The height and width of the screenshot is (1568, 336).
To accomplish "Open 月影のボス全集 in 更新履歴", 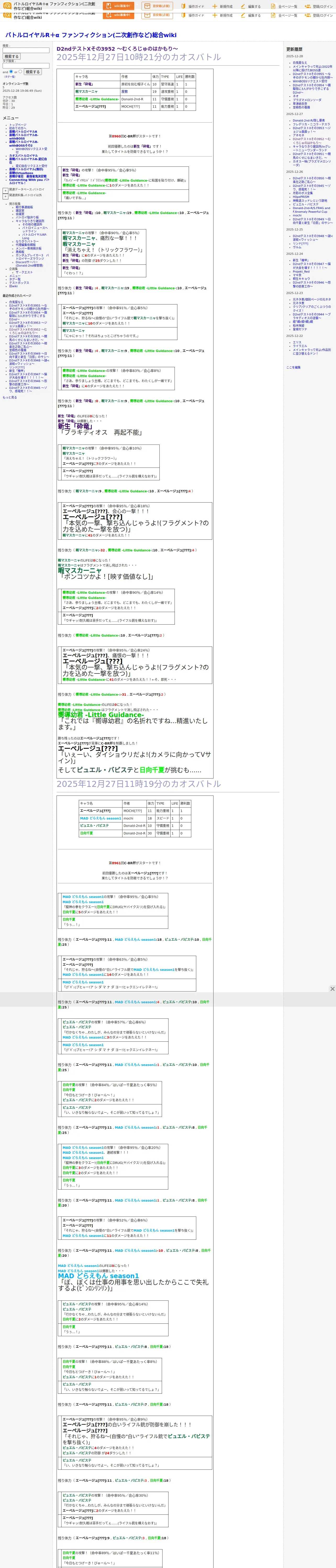I will [x=303, y=193].
